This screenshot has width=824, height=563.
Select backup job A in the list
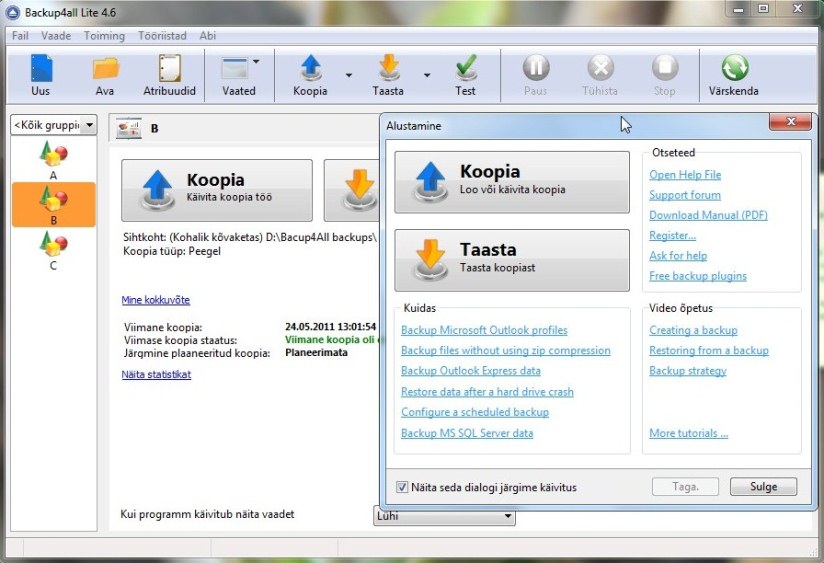pyautogui.click(x=53, y=160)
